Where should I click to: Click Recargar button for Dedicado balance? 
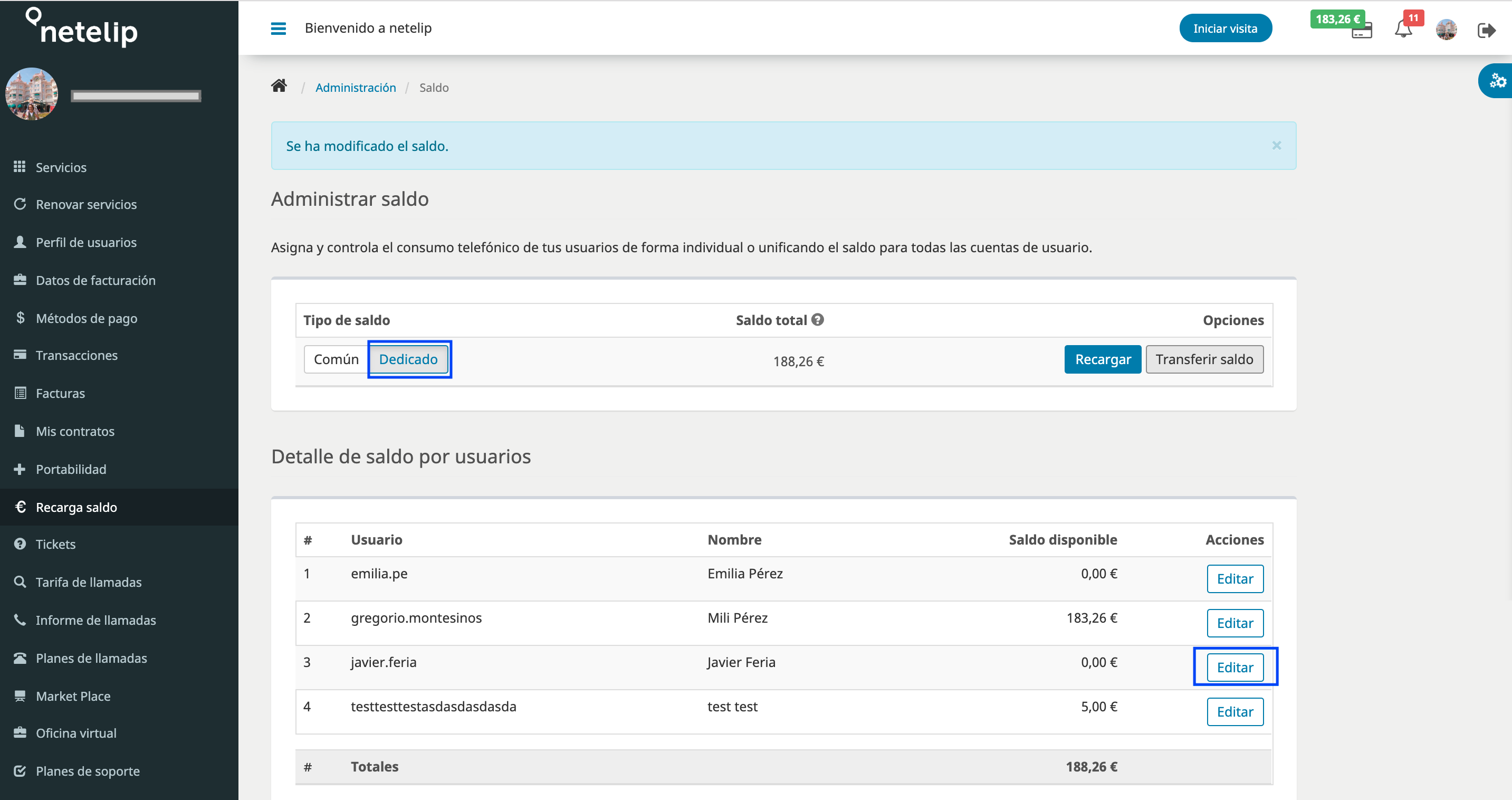point(1102,358)
